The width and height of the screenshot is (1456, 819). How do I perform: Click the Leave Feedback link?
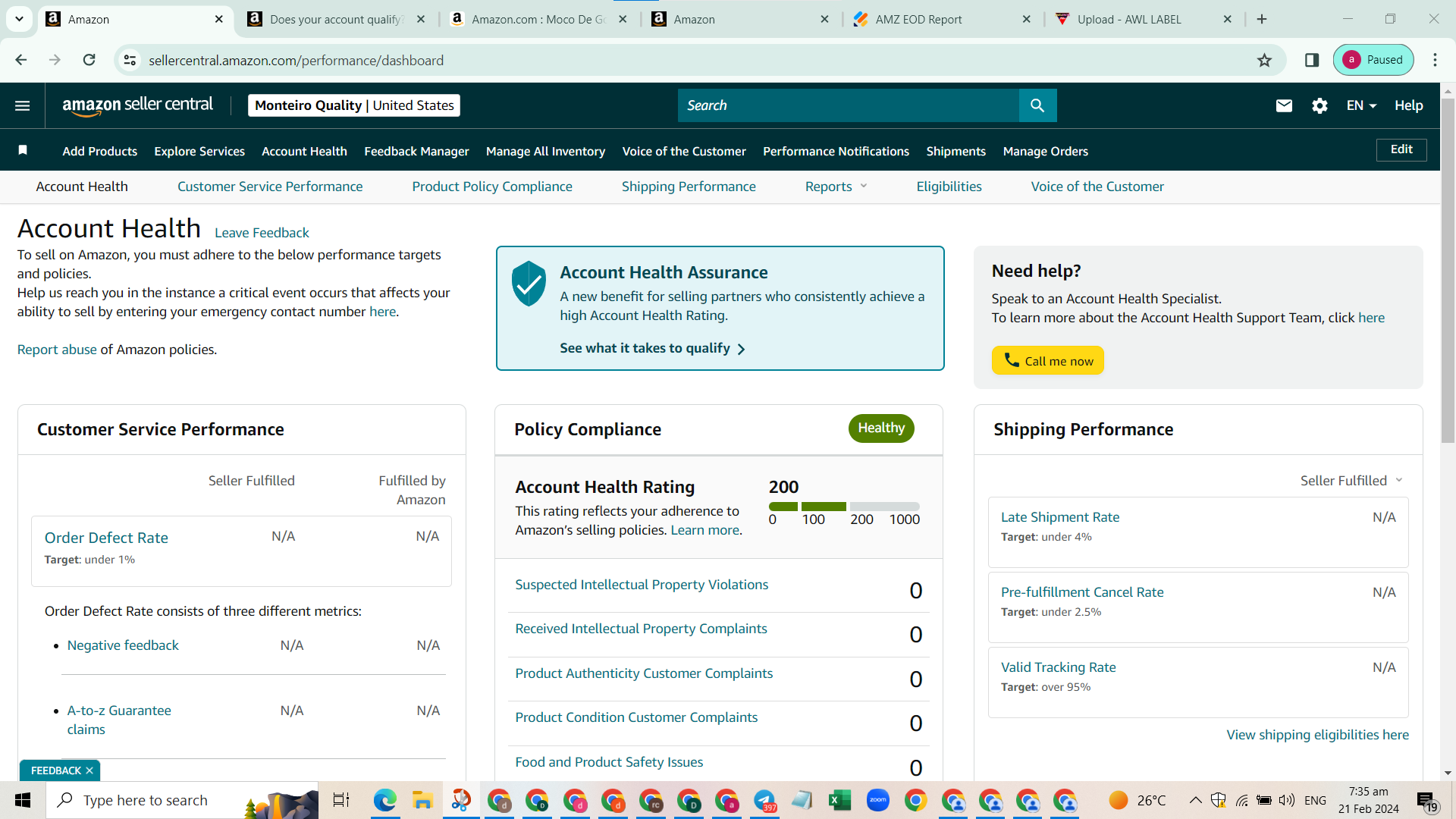pyautogui.click(x=262, y=233)
